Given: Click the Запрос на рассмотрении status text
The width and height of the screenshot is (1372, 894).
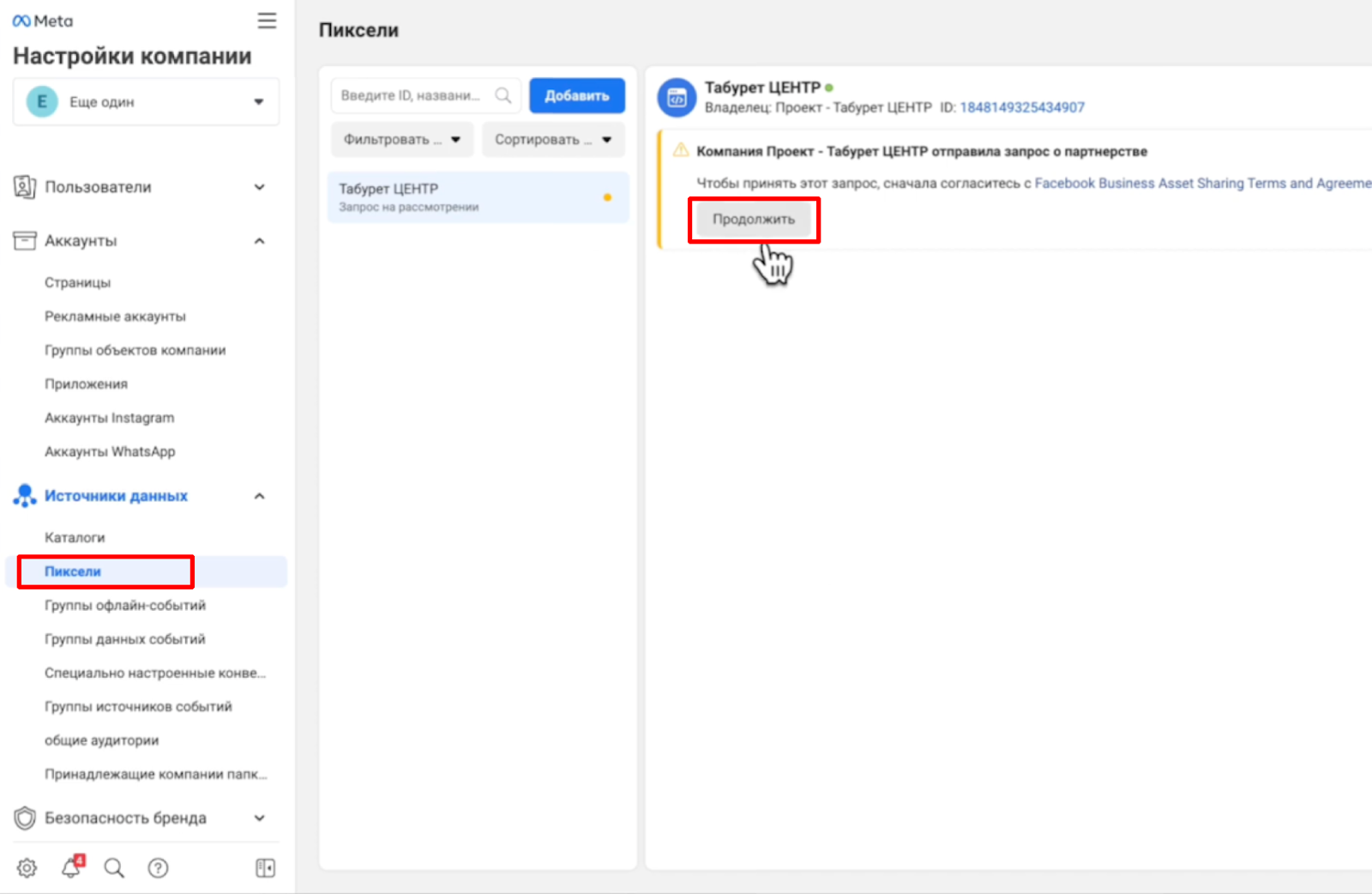Looking at the screenshot, I should coord(409,207).
